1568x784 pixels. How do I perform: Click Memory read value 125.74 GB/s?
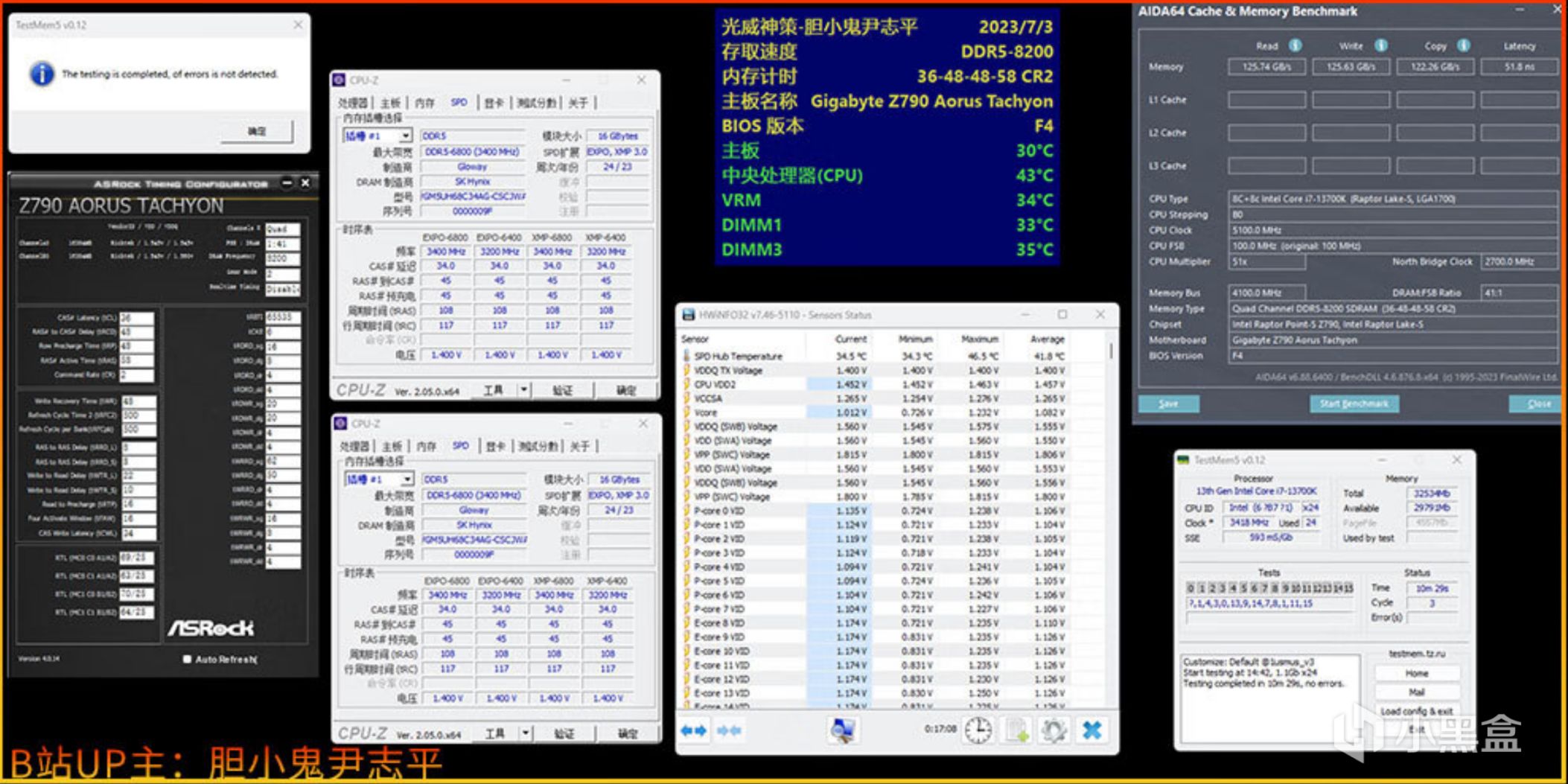(1266, 67)
